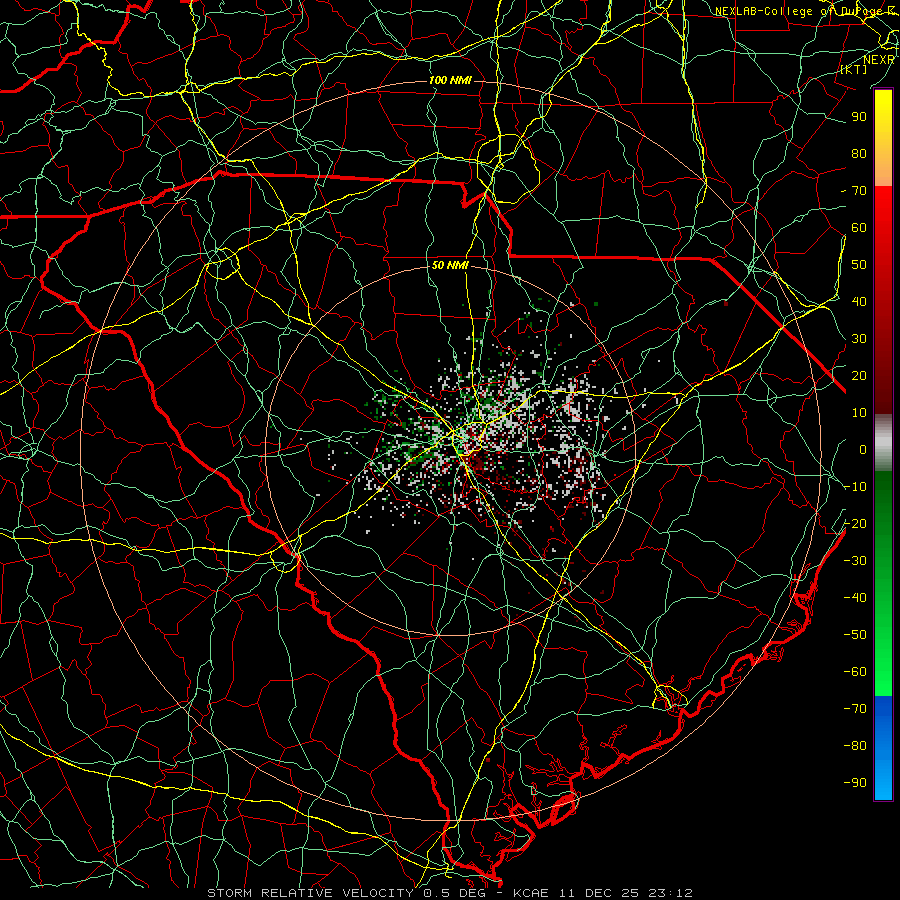Click the -50 value on velocity scale
This screenshot has width=900, height=900.
[x=855, y=634]
